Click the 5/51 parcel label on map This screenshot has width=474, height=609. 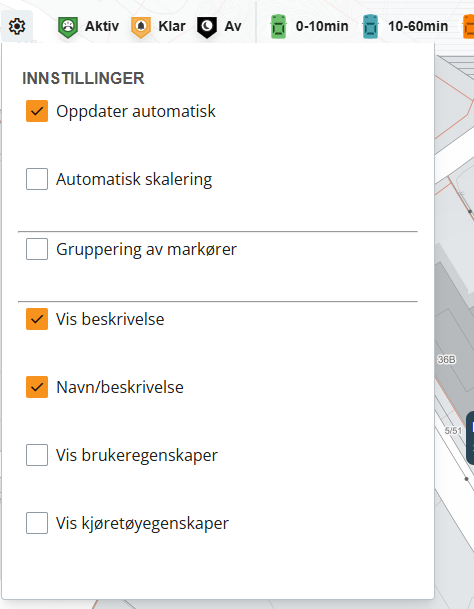tap(453, 431)
